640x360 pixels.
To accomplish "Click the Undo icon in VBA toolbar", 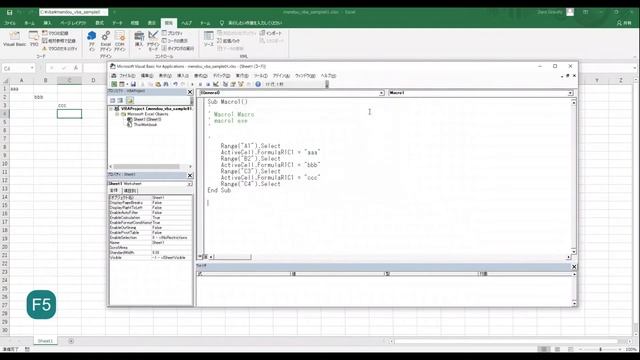I will tap(175, 84).
